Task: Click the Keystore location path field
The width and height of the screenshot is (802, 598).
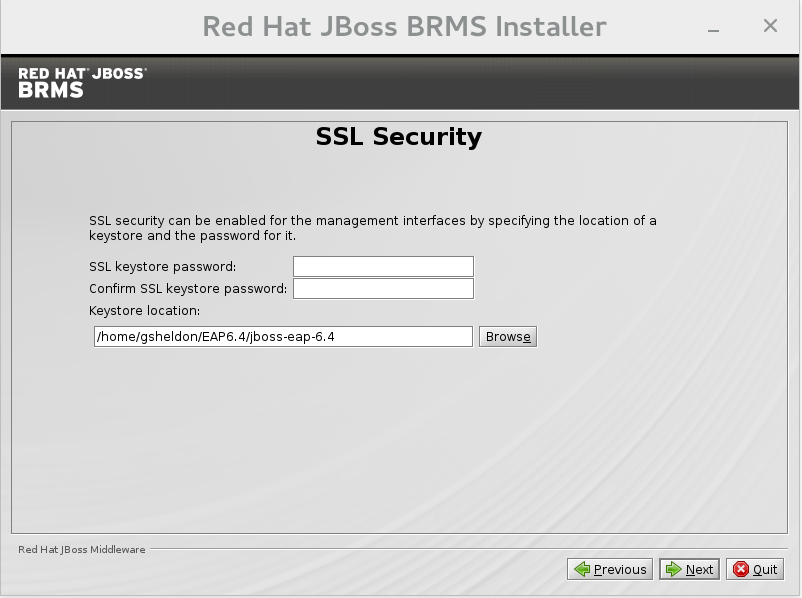Action: coord(283,337)
